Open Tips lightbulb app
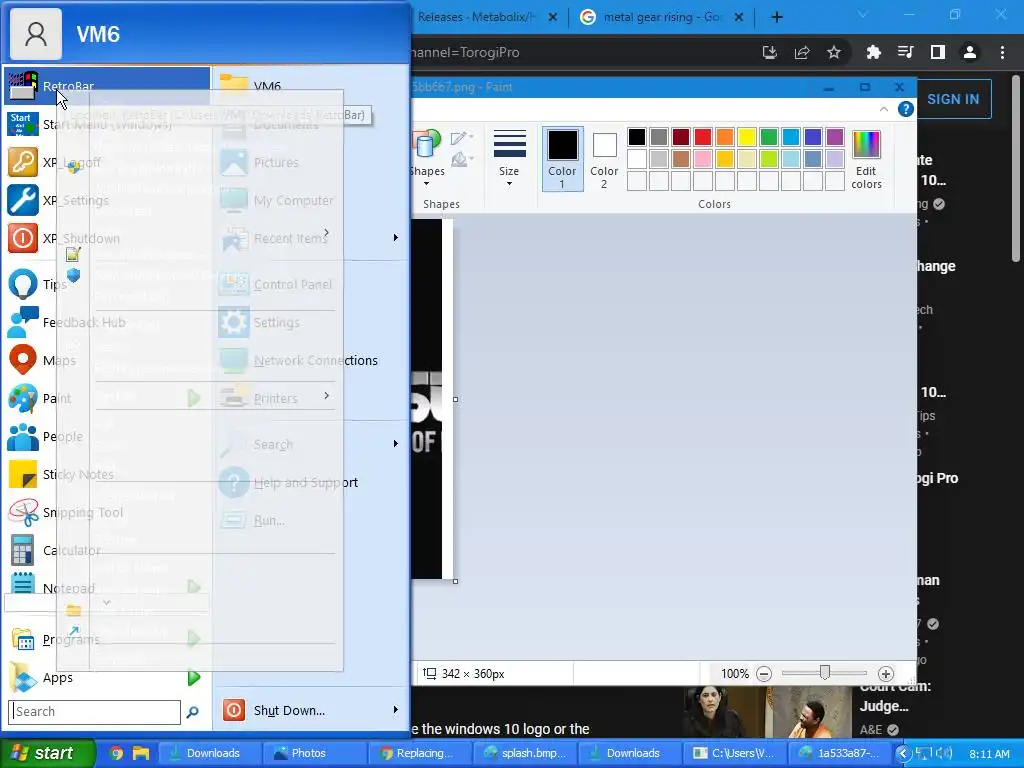The height and width of the screenshot is (768, 1024). pyautogui.click(x=23, y=284)
